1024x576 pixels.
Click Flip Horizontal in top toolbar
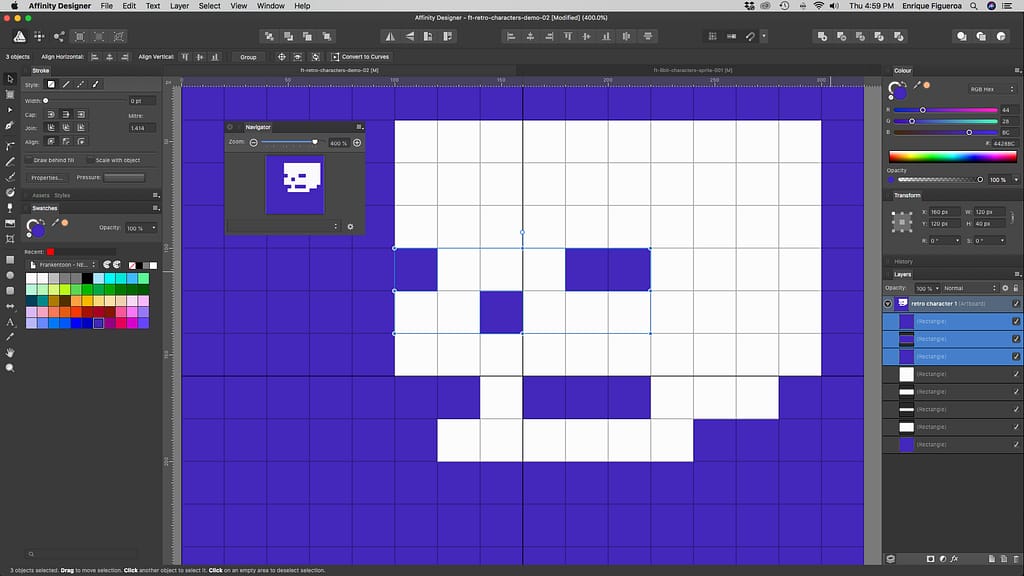[390, 37]
